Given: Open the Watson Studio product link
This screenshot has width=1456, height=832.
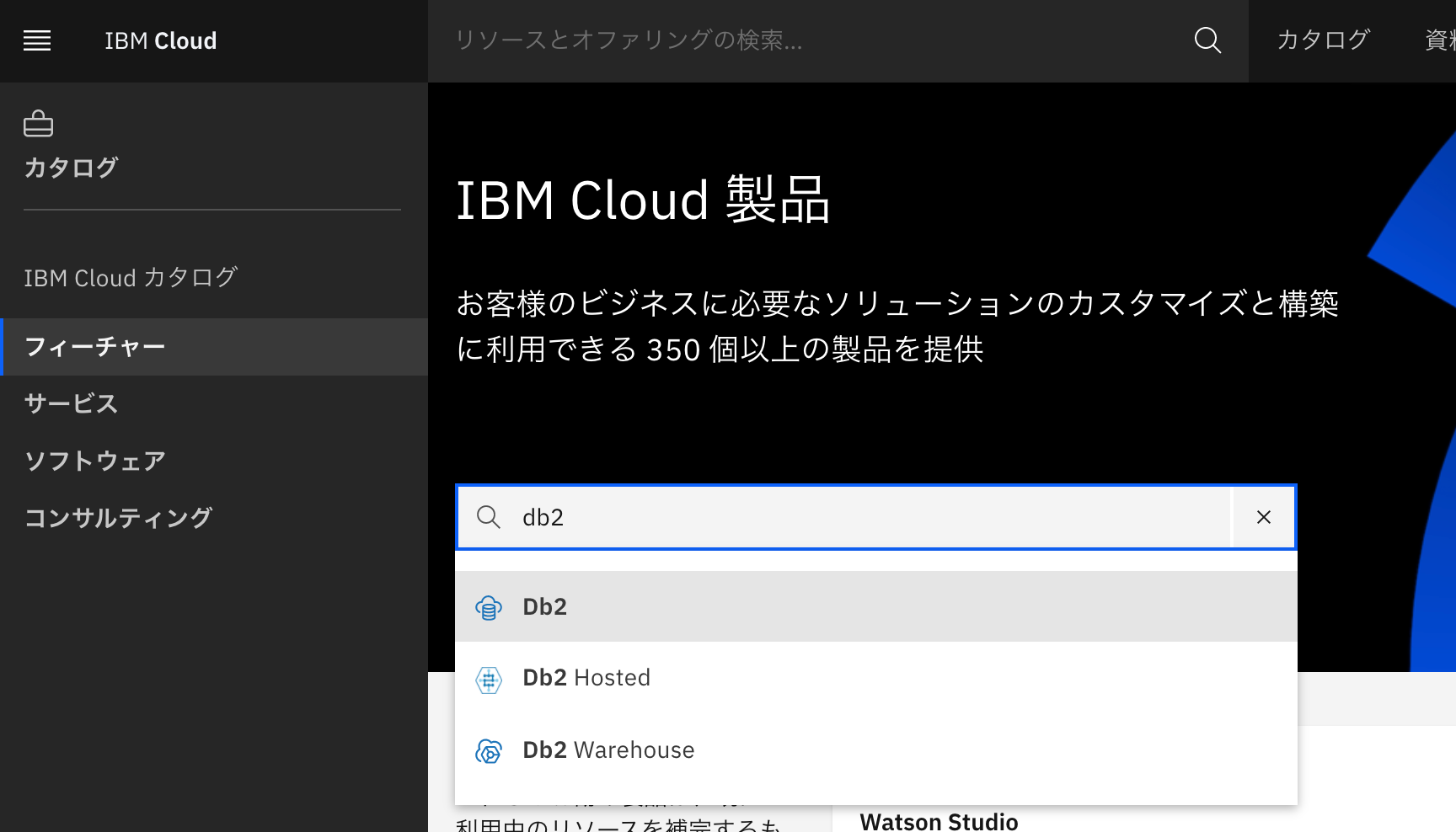Looking at the screenshot, I should [x=938, y=821].
